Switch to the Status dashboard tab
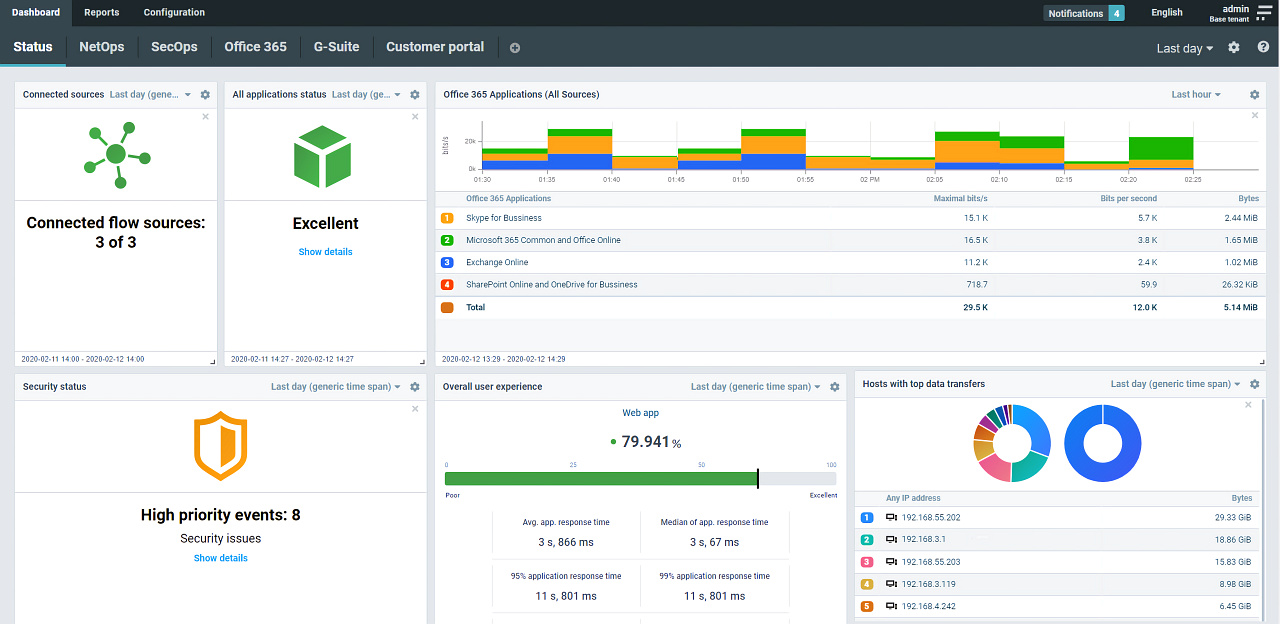The image size is (1280, 624). click(33, 47)
